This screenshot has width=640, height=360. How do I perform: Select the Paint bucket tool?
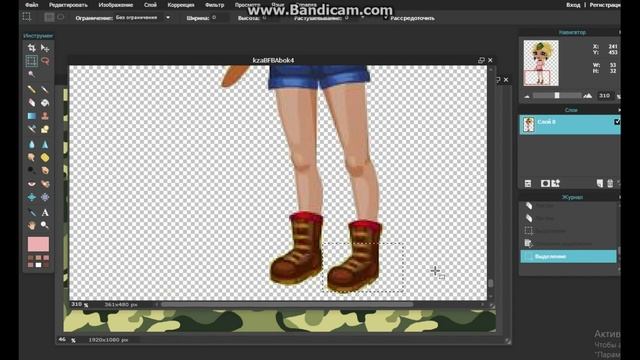click(45, 102)
